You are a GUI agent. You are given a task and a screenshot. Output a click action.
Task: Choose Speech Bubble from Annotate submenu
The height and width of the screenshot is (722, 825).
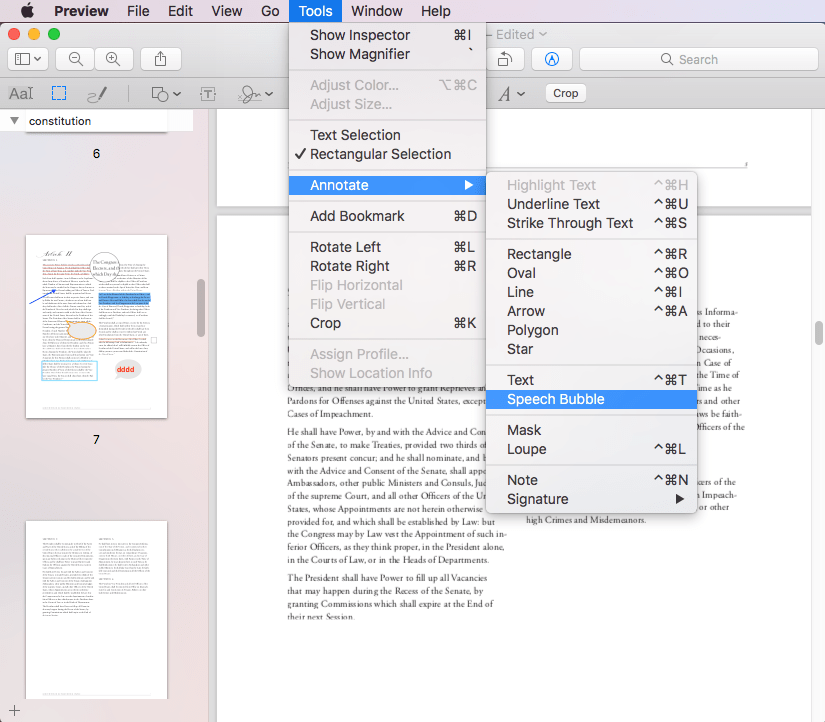pyautogui.click(x=555, y=399)
